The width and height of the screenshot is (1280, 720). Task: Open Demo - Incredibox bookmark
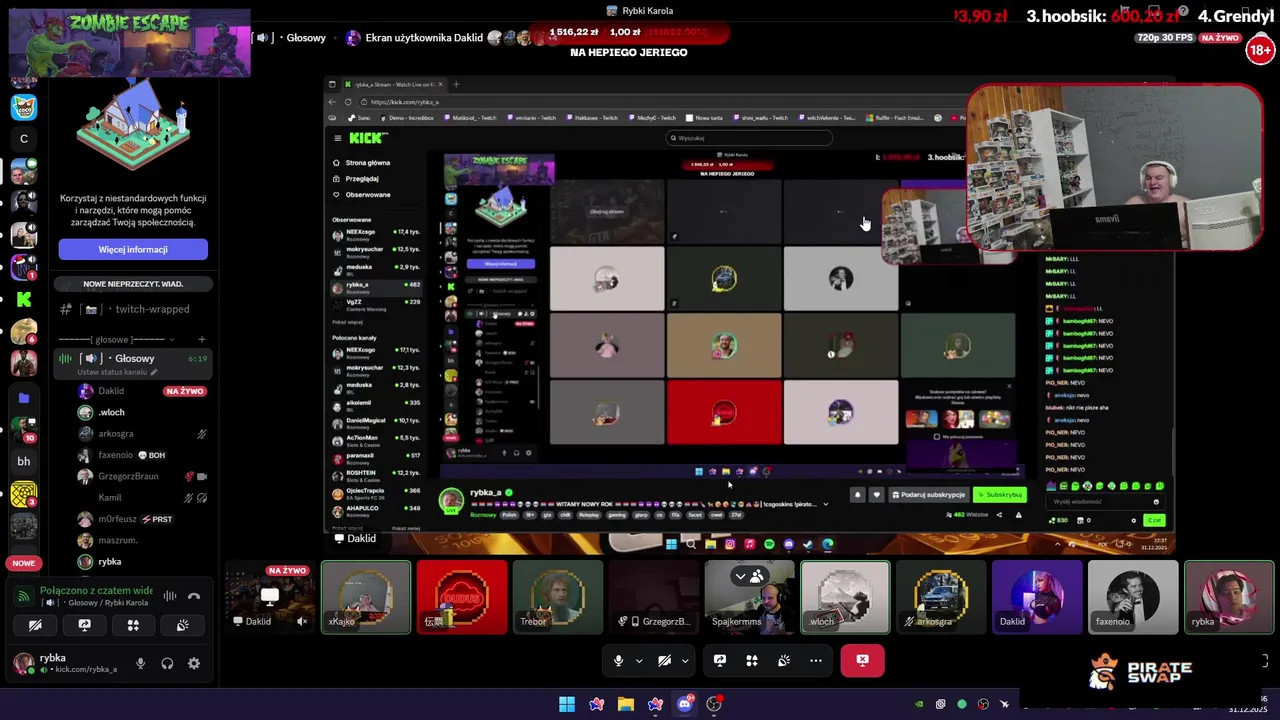click(407, 118)
